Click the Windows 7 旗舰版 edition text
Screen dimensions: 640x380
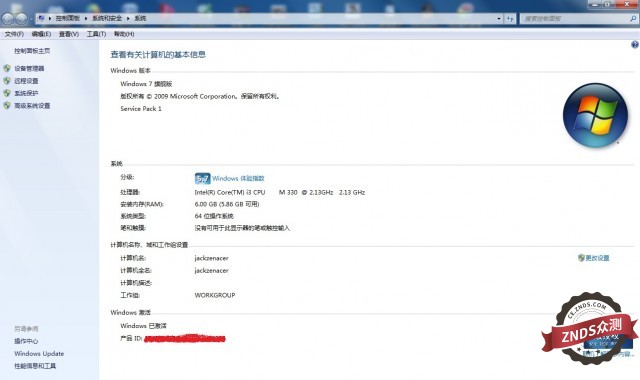pyautogui.click(x=146, y=84)
